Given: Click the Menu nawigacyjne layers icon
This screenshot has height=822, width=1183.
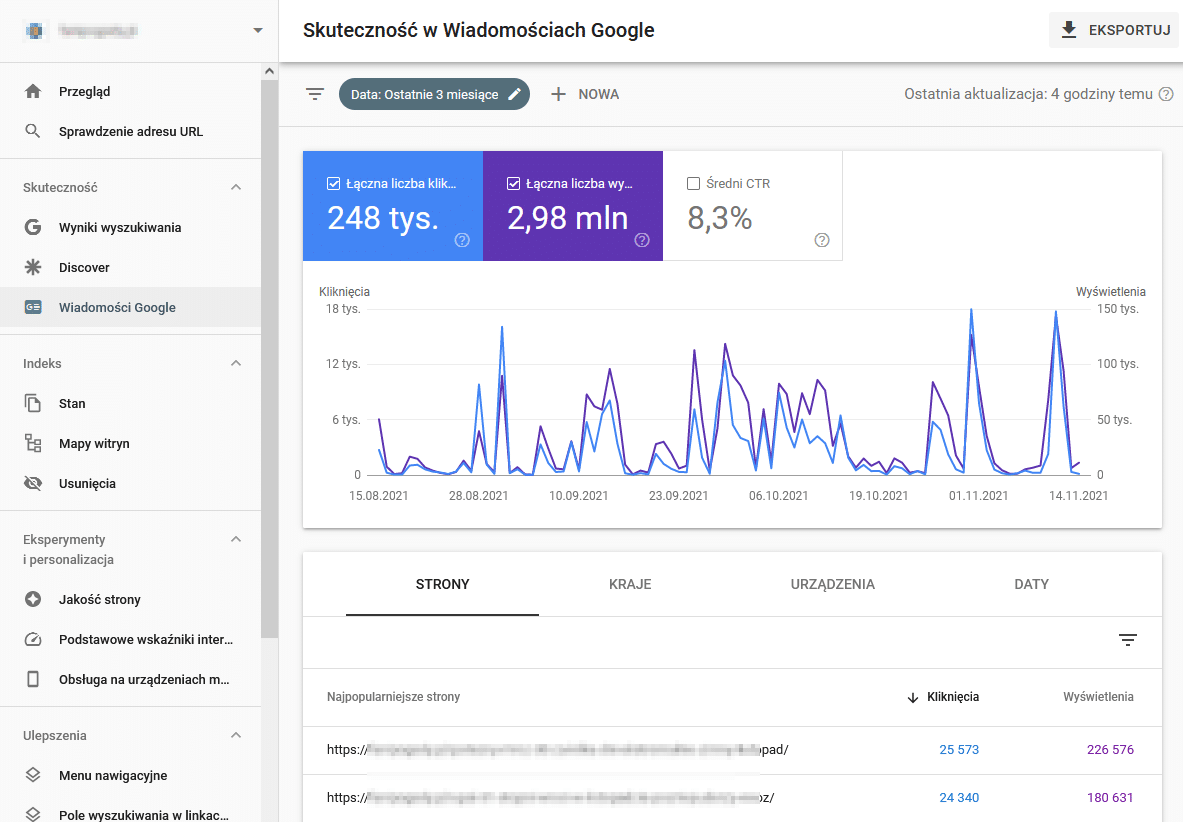Looking at the screenshot, I should coord(33,775).
